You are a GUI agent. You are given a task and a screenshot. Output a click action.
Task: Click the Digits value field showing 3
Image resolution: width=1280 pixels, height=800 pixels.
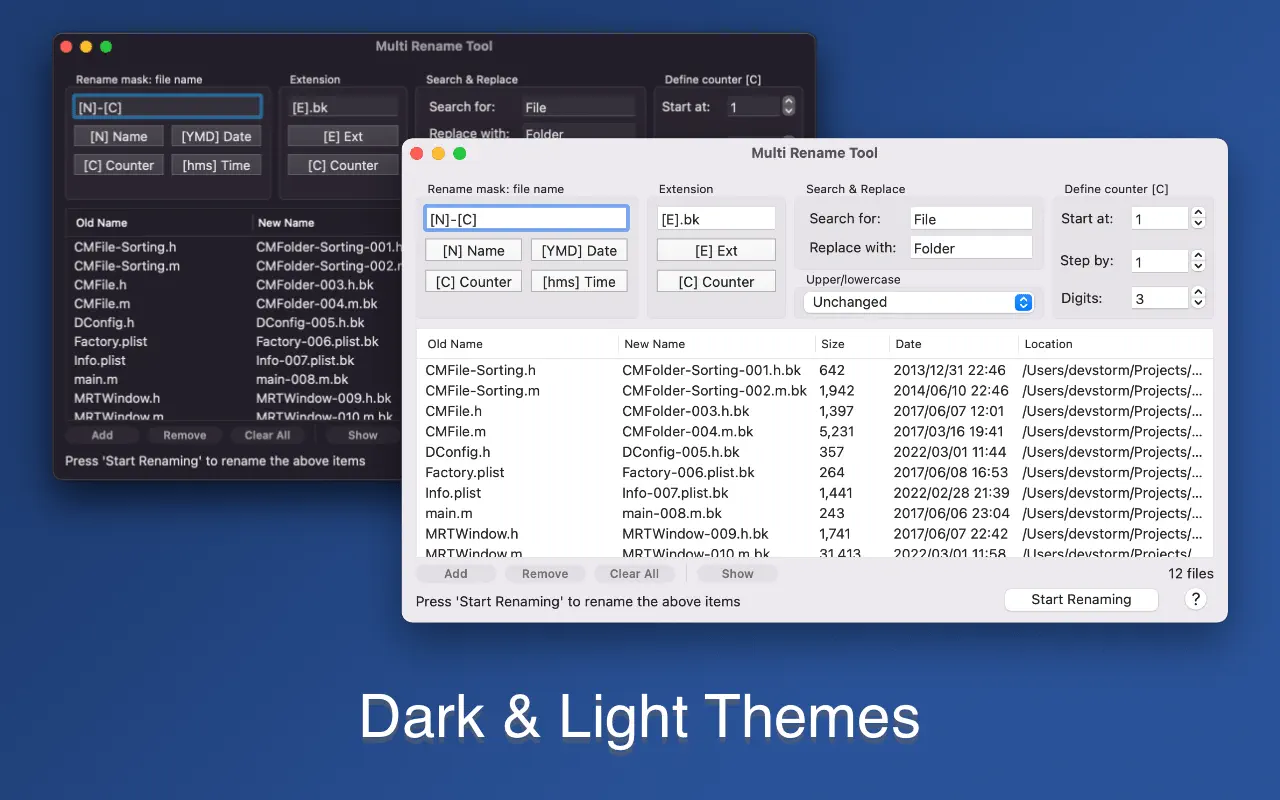pos(1160,298)
